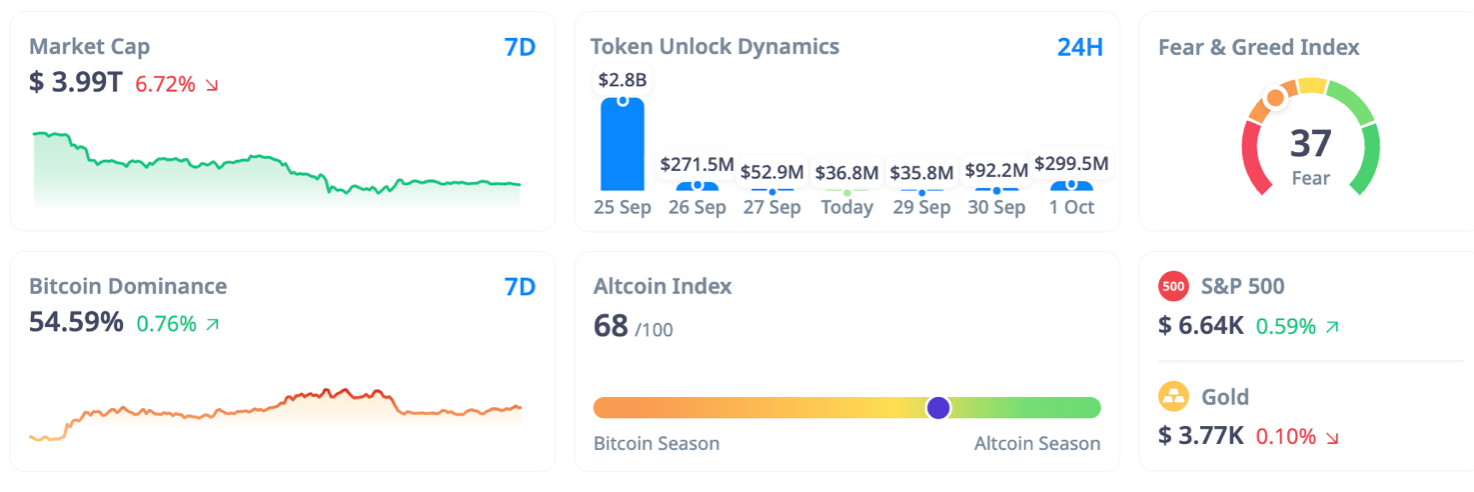Click the Bitcoin Dominance sparkline chart
Screen dimensions: 1474x492
(x=277, y=412)
